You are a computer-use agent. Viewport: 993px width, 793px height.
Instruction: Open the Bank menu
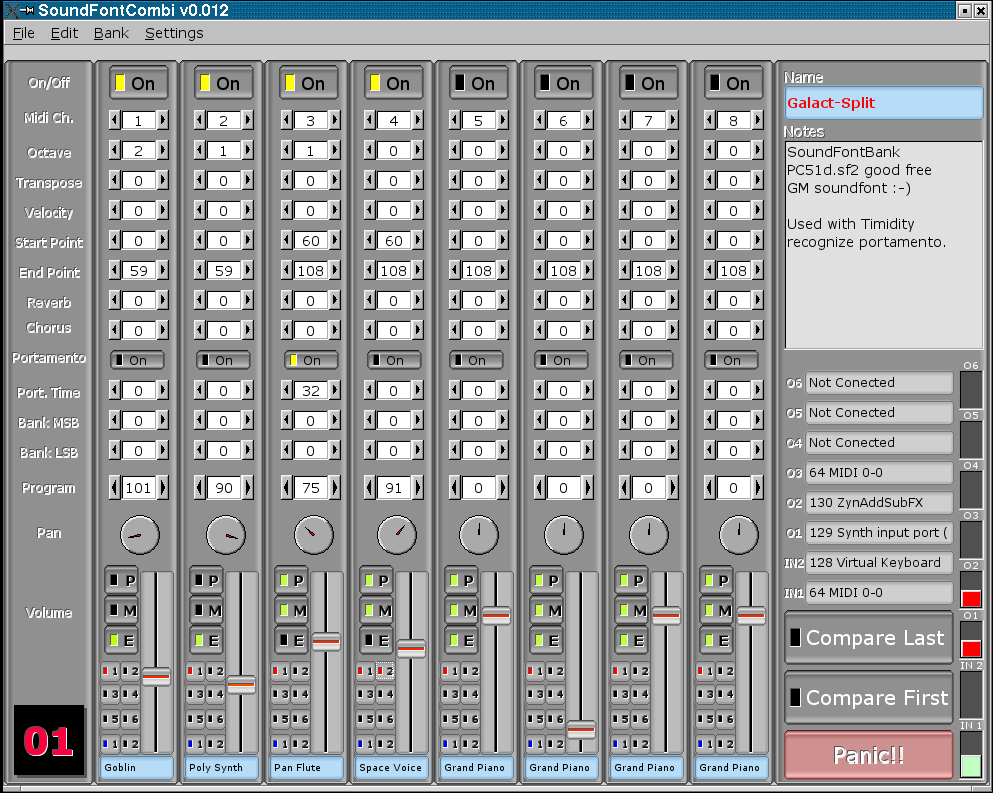tap(111, 33)
